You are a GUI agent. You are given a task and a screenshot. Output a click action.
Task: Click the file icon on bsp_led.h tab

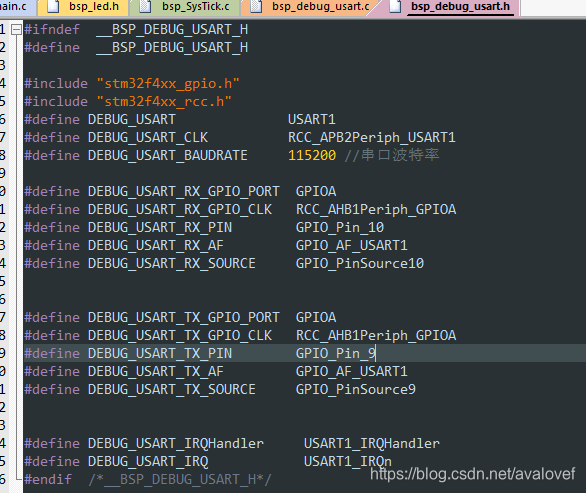(x=53, y=6)
